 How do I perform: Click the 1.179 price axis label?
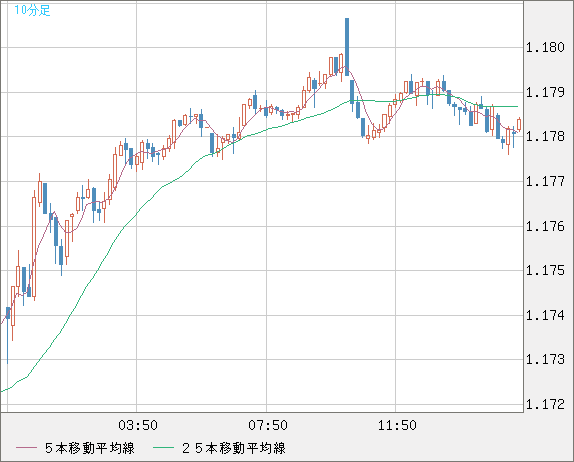tap(545, 92)
